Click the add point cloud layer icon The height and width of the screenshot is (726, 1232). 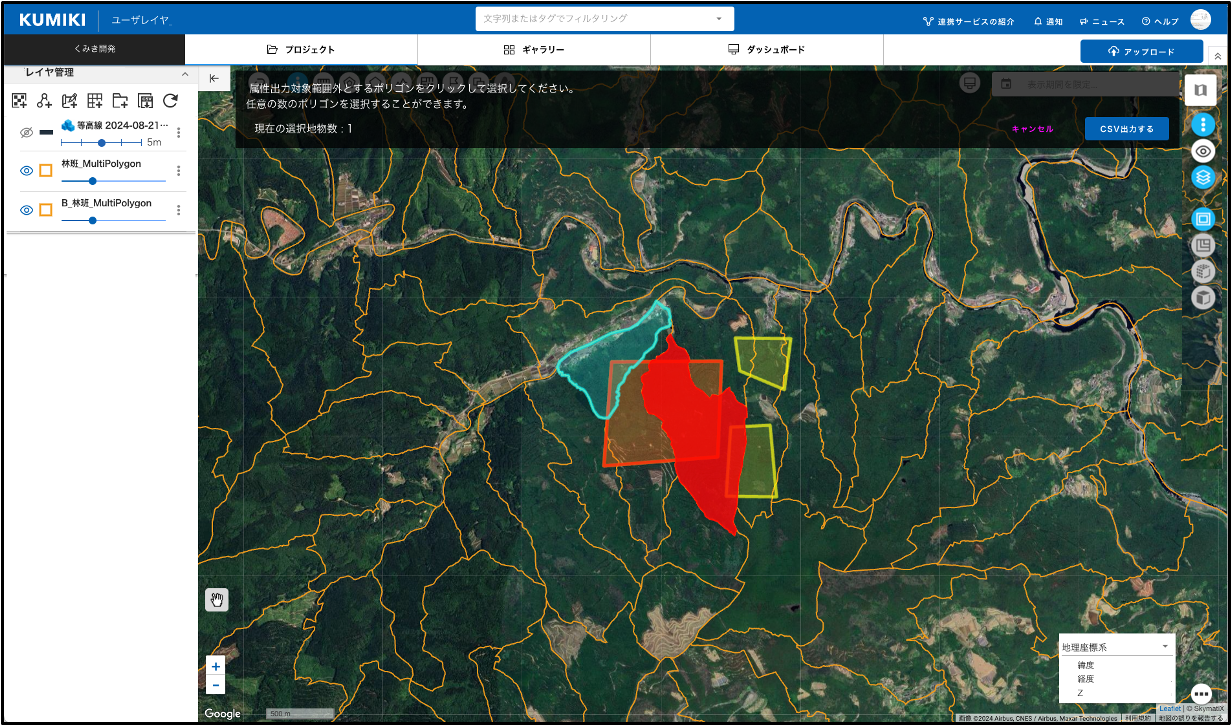coord(19,100)
